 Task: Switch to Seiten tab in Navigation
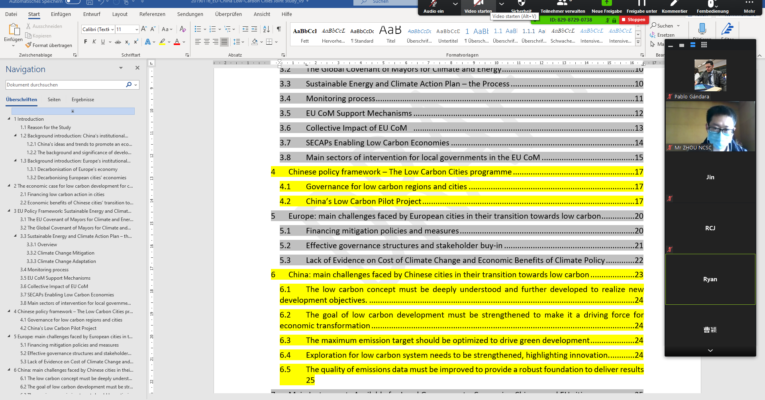coord(54,100)
